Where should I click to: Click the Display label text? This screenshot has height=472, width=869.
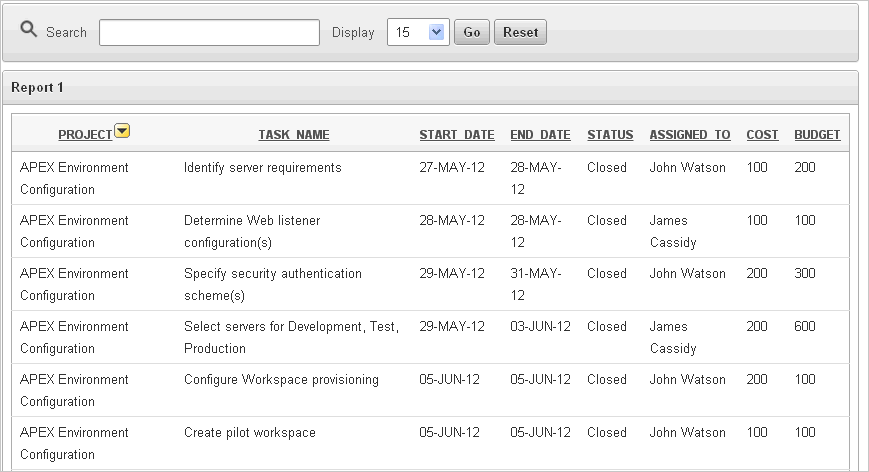[353, 33]
